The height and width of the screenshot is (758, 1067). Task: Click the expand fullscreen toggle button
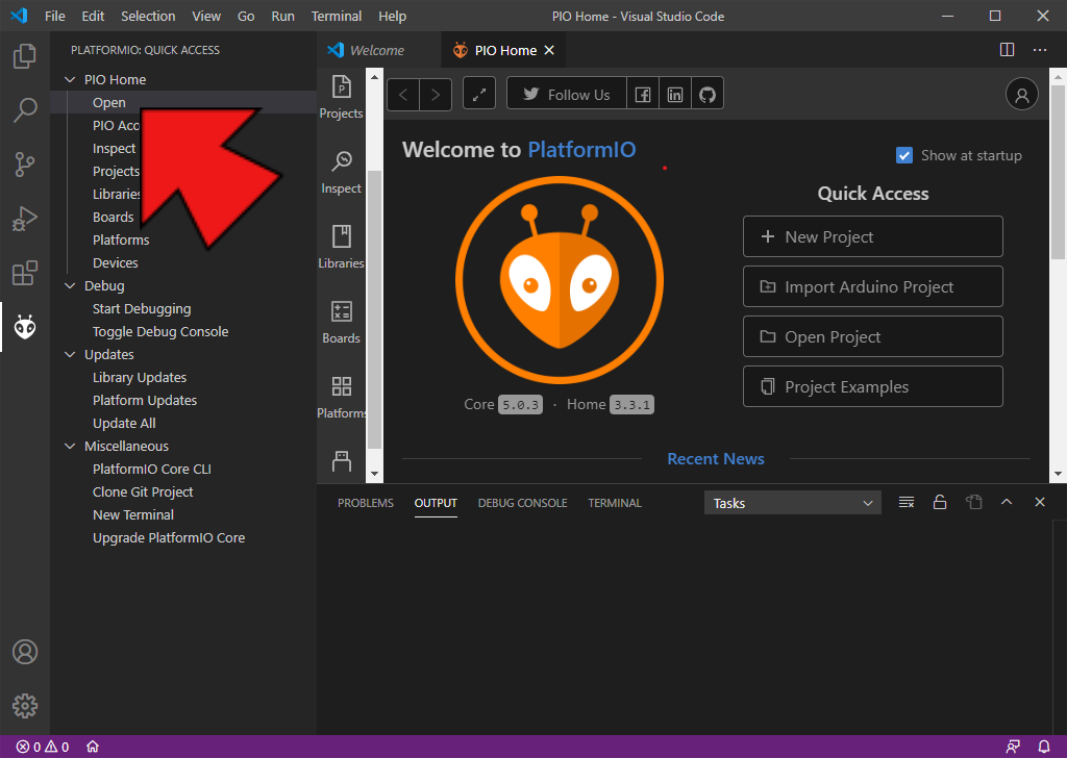[x=479, y=94]
